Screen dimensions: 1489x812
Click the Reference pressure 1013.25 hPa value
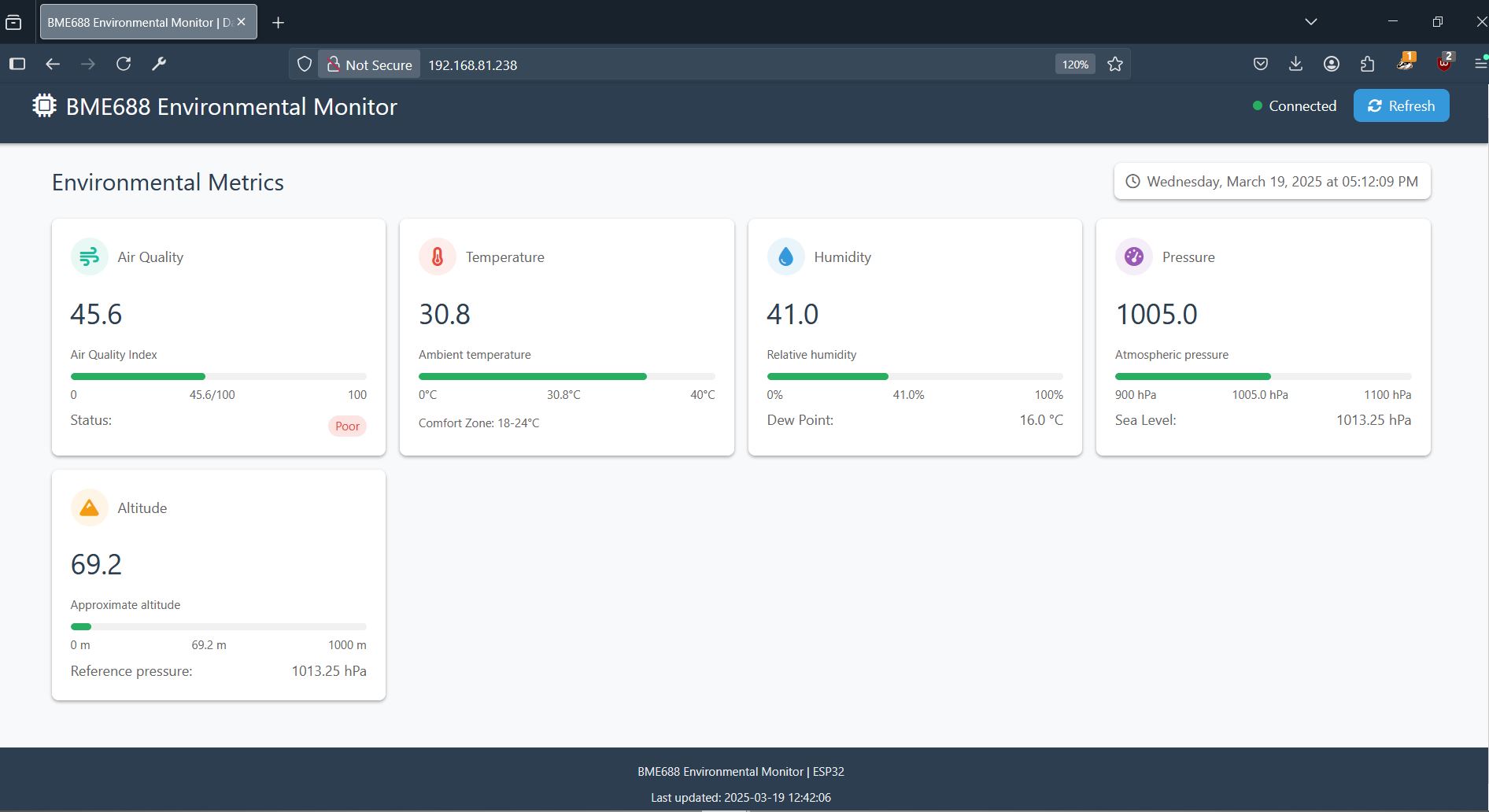(329, 671)
